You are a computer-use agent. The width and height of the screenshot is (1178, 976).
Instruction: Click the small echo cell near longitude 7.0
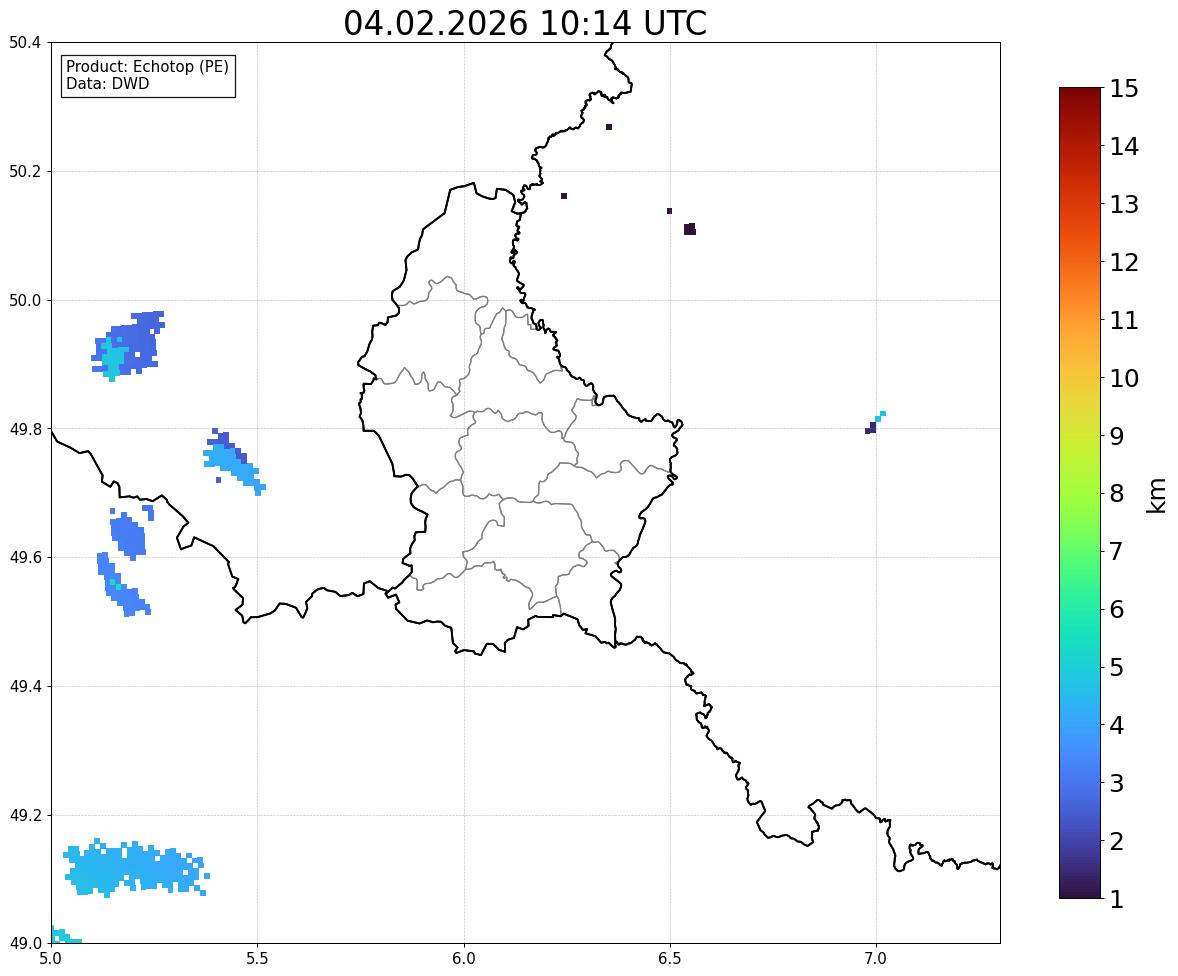click(875, 422)
